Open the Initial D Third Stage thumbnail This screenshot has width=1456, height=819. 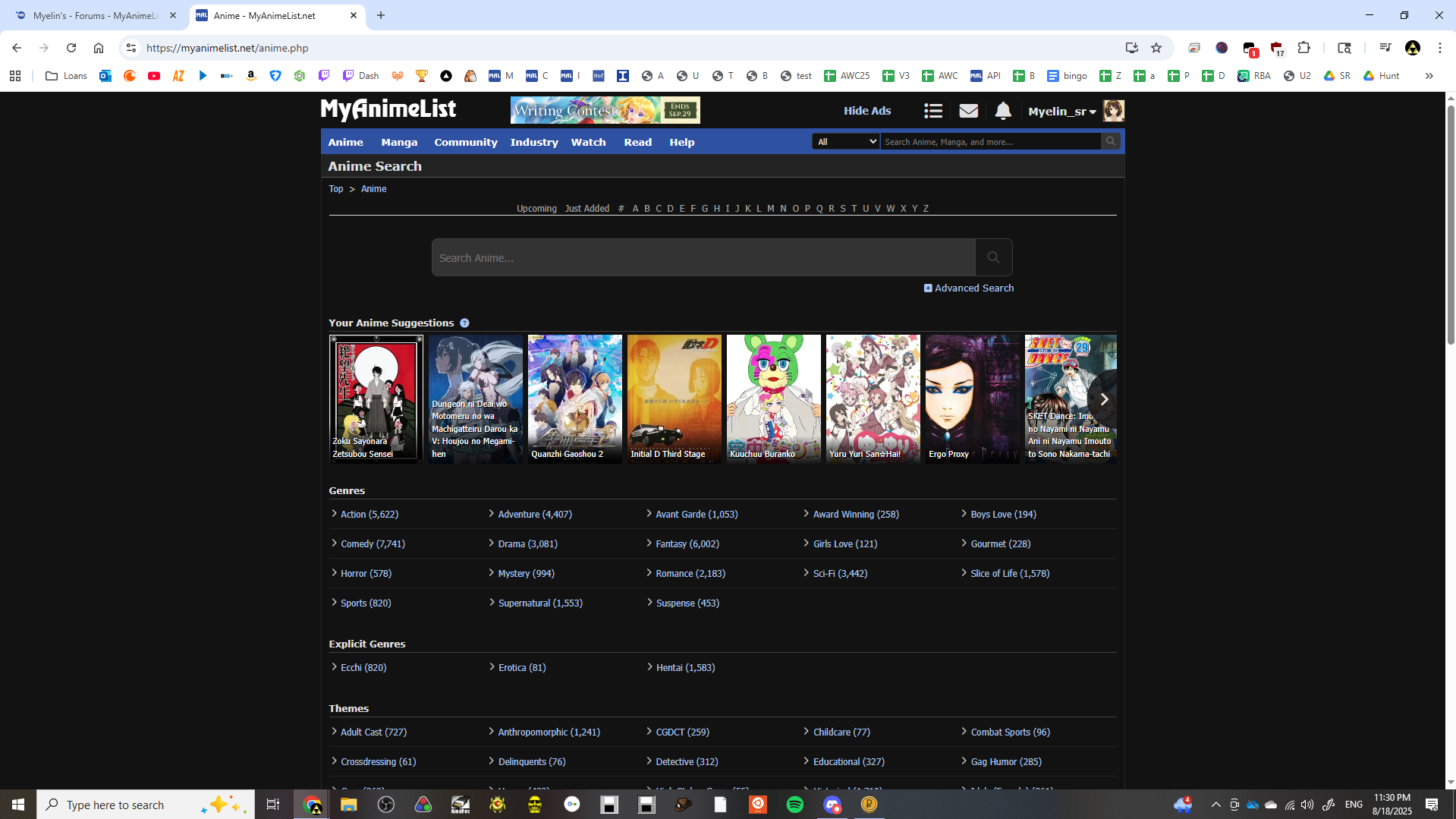(674, 399)
